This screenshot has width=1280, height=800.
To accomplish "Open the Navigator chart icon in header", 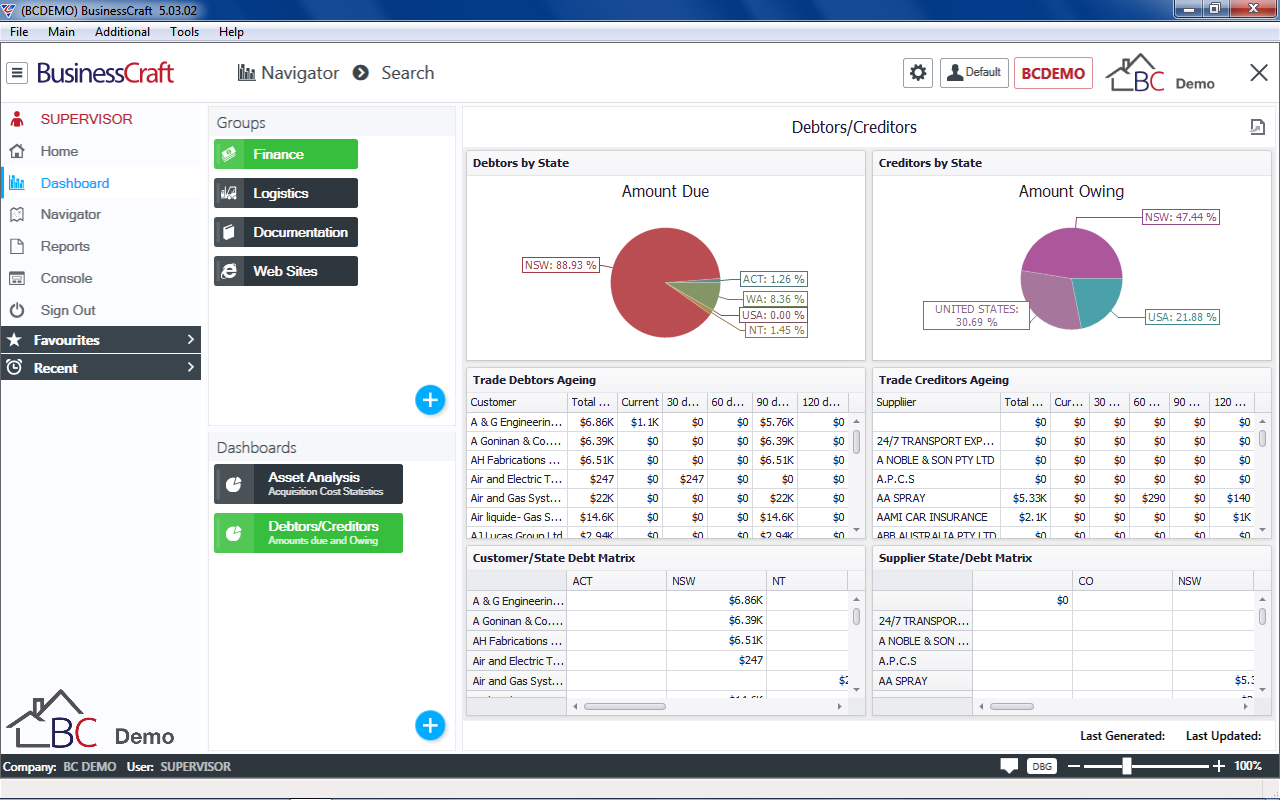I will 246,73.
